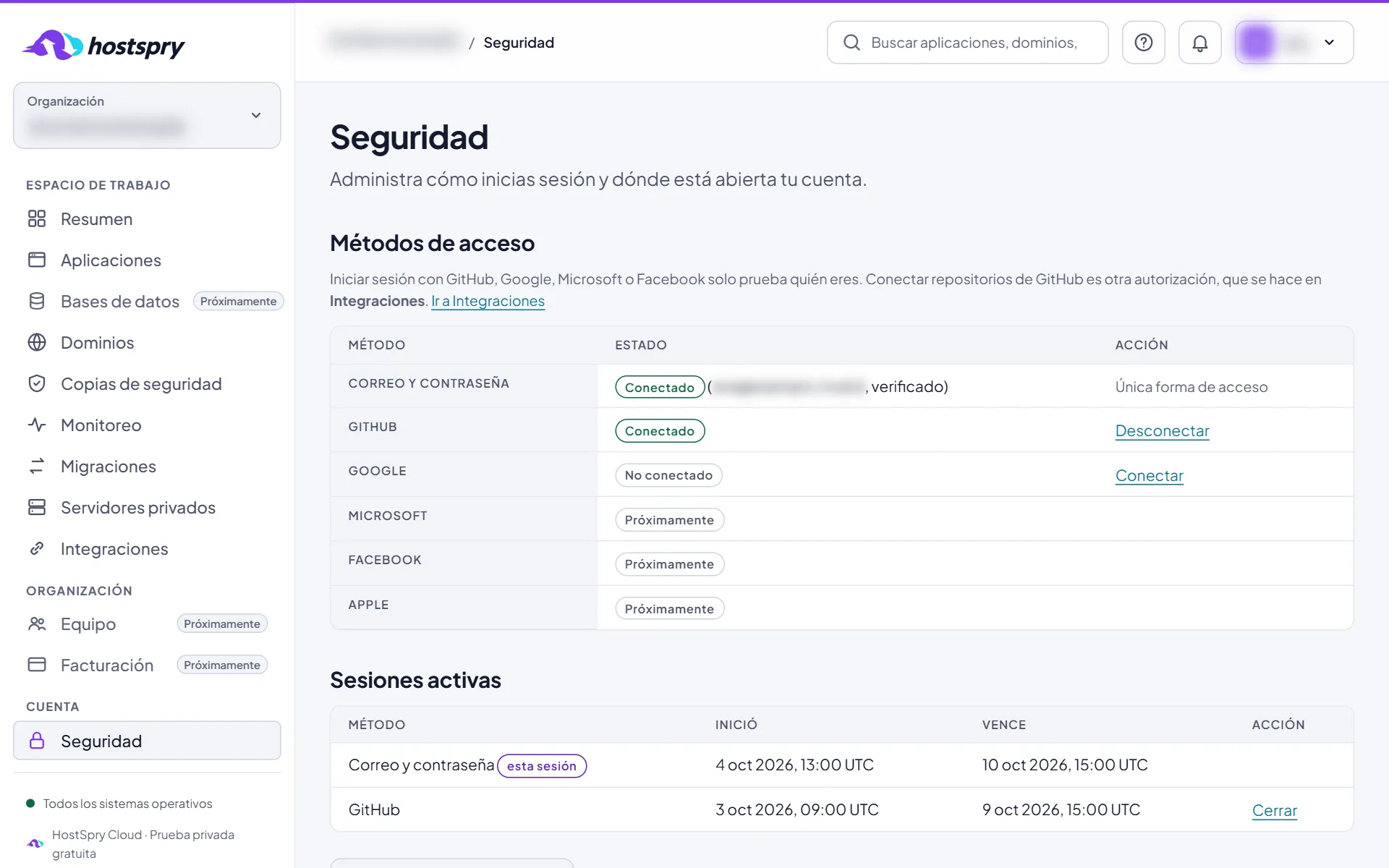
Task: Go to Dominios section
Action: click(147, 342)
